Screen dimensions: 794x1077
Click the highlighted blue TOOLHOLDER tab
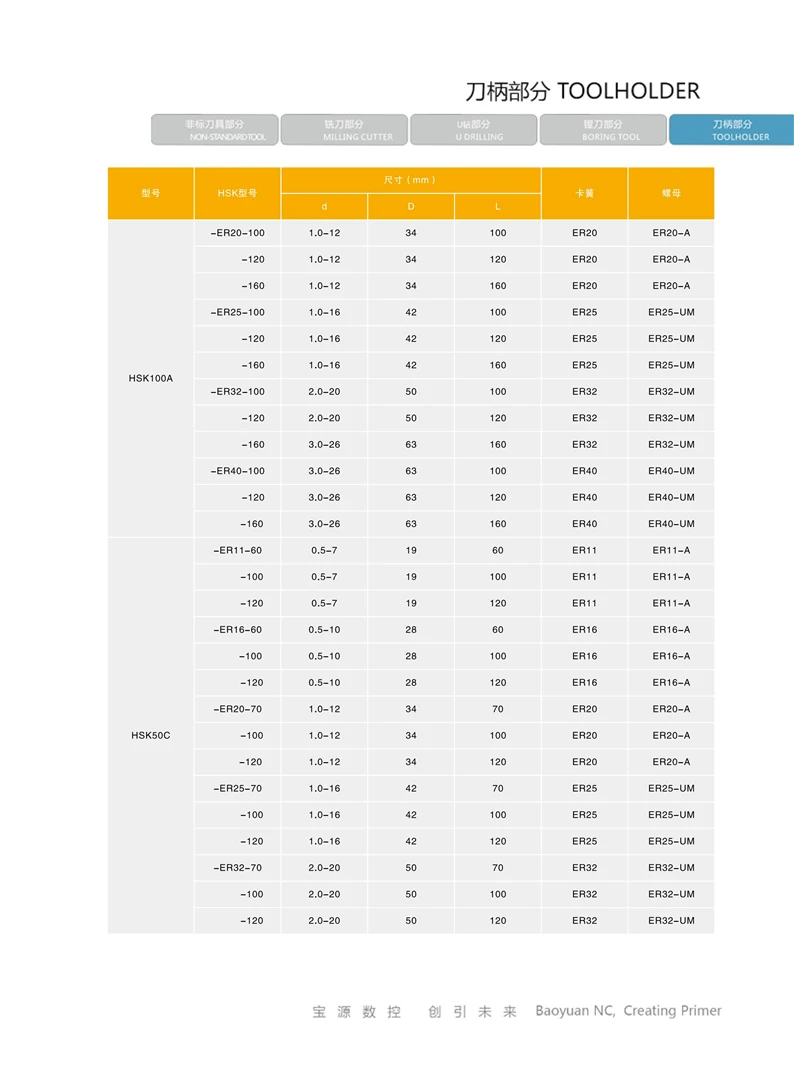(x=733, y=130)
